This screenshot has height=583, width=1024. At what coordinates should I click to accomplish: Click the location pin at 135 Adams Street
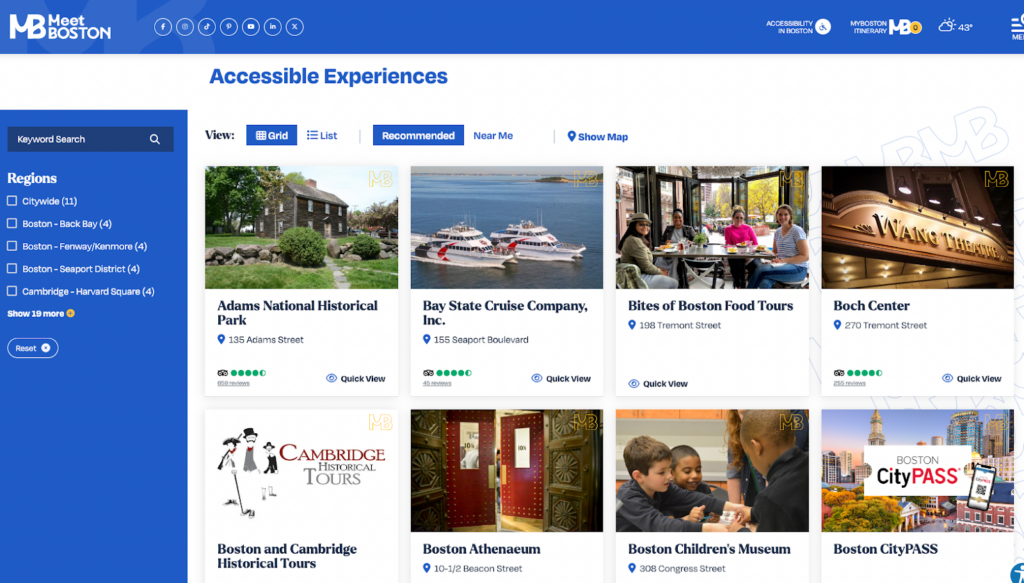[x=221, y=339]
